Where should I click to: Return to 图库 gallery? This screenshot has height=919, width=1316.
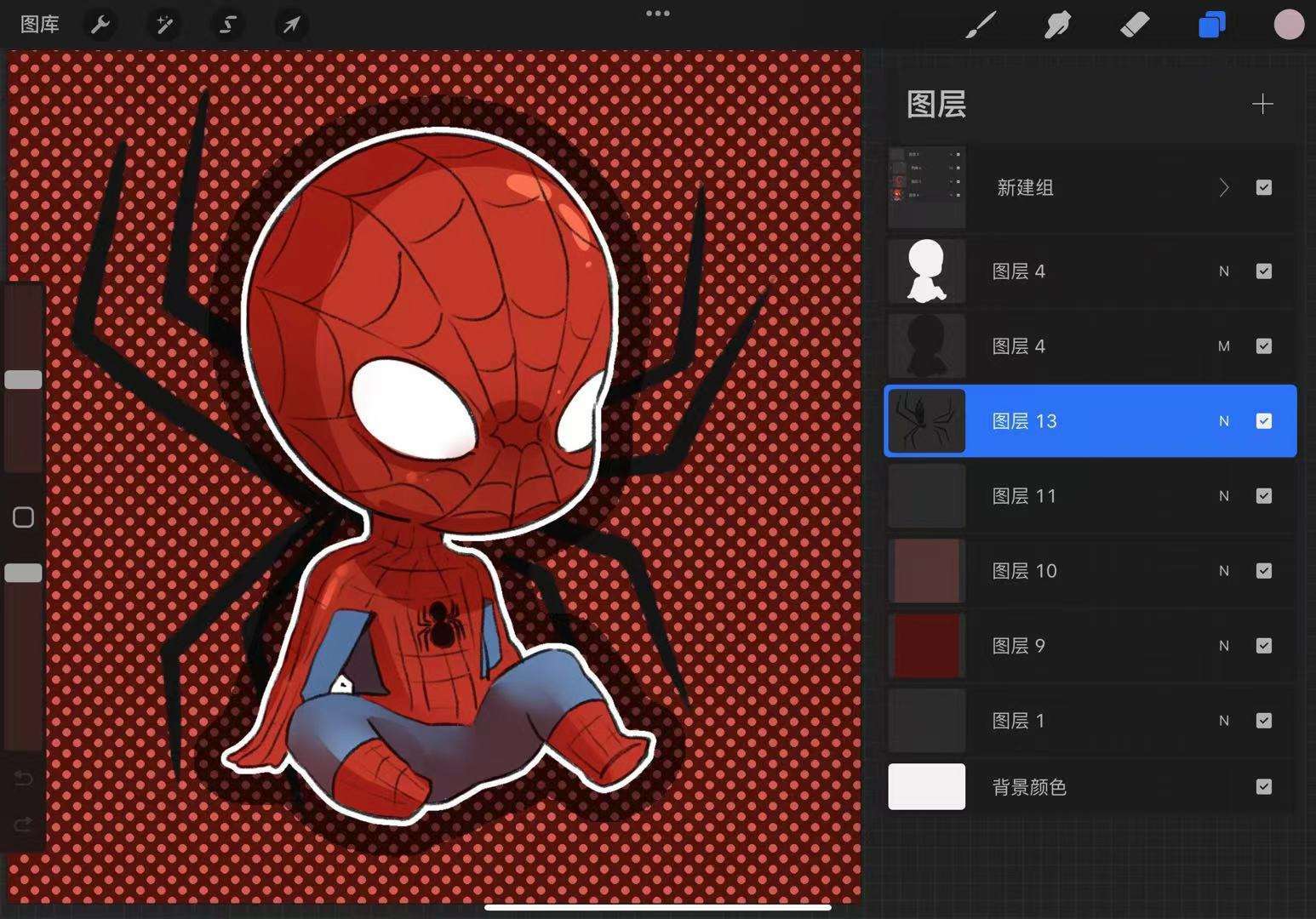tap(40, 25)
